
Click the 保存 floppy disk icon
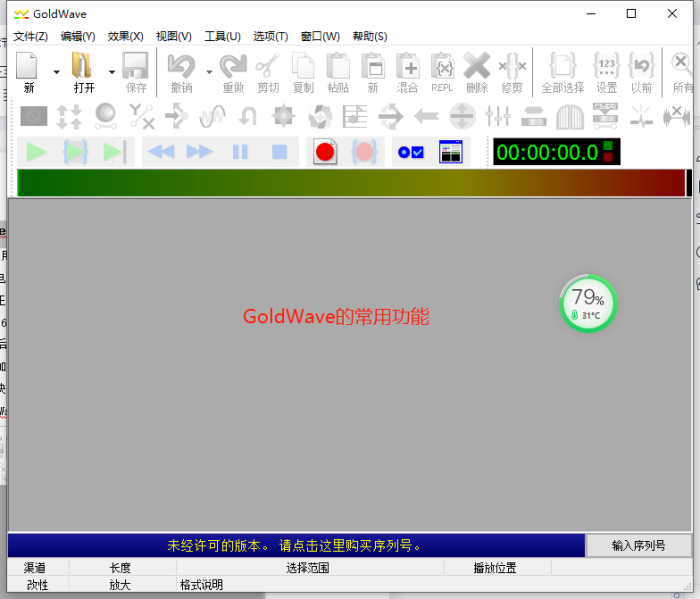[136, 71]
